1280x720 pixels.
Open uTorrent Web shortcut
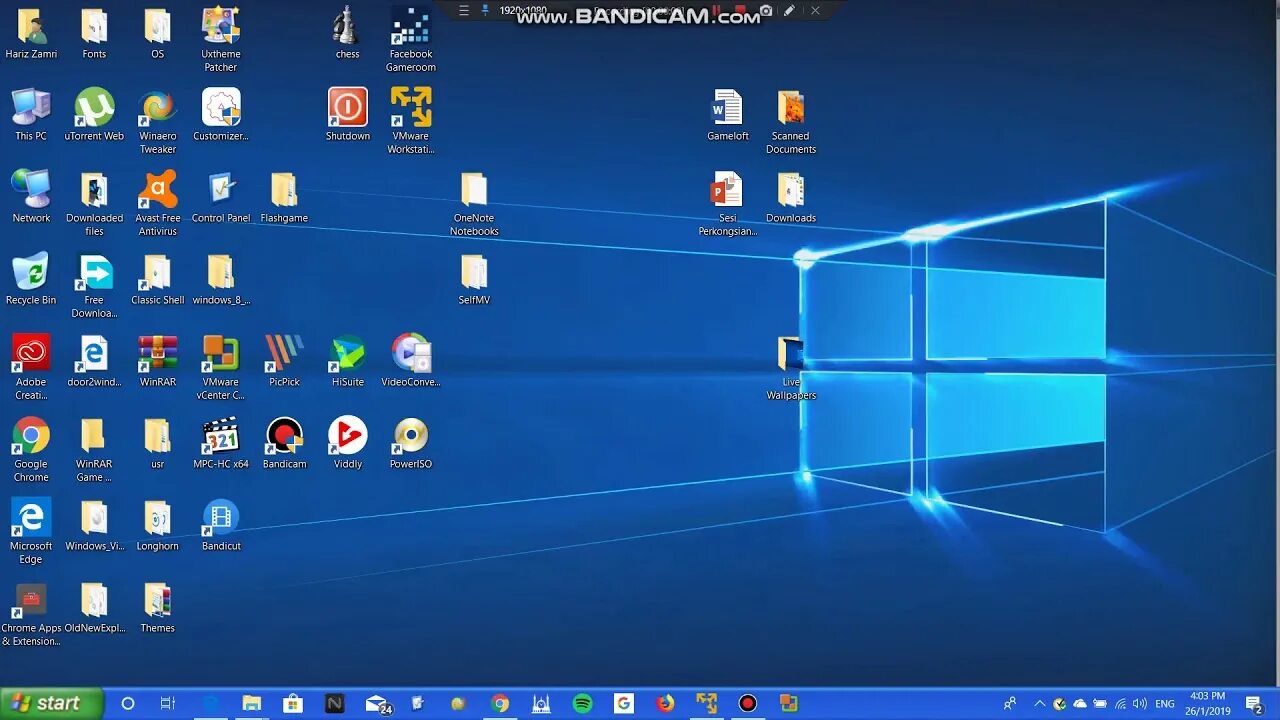coord(94,116)
